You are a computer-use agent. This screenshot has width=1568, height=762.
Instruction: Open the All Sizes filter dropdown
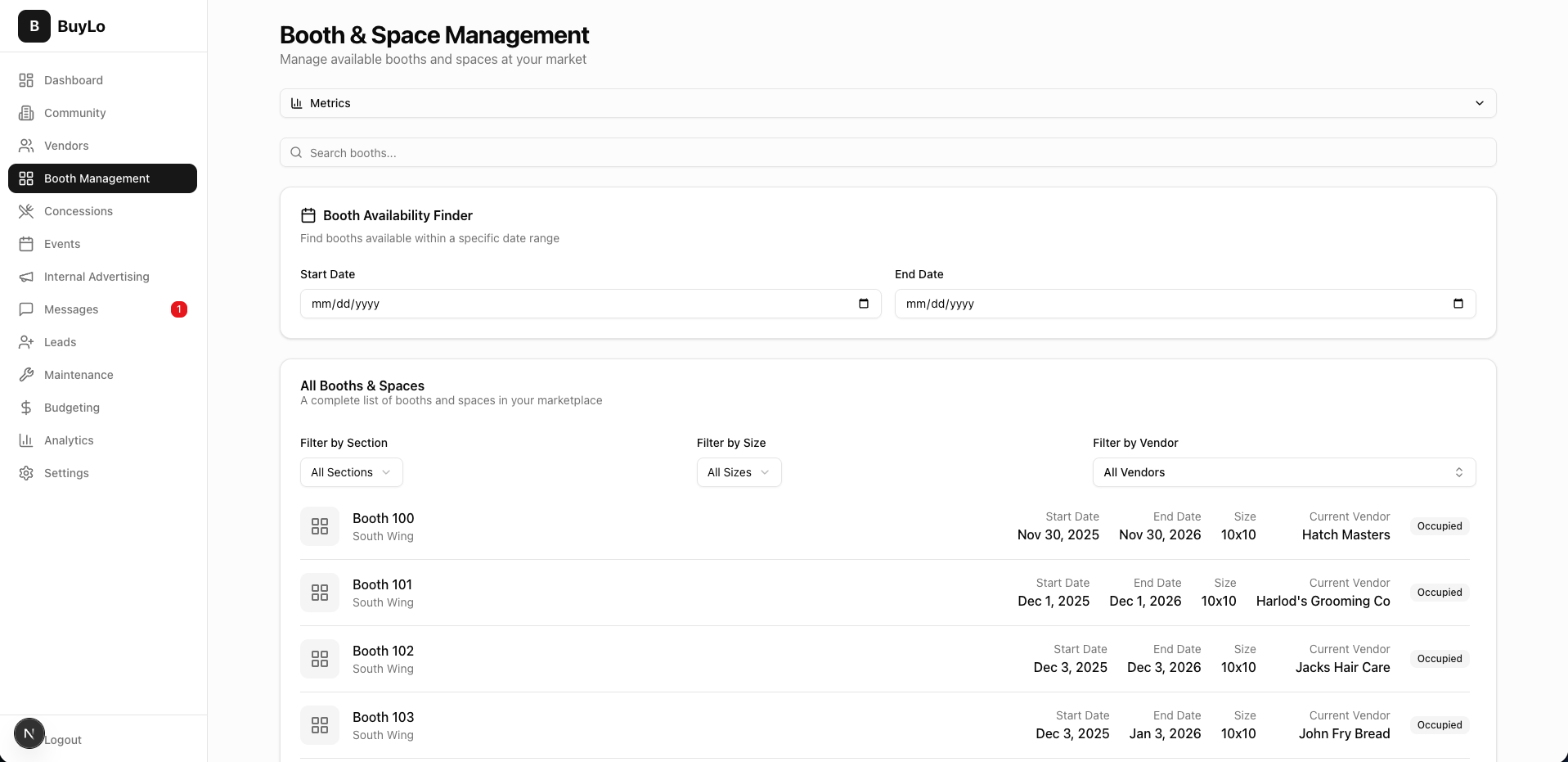pos(738,472)
